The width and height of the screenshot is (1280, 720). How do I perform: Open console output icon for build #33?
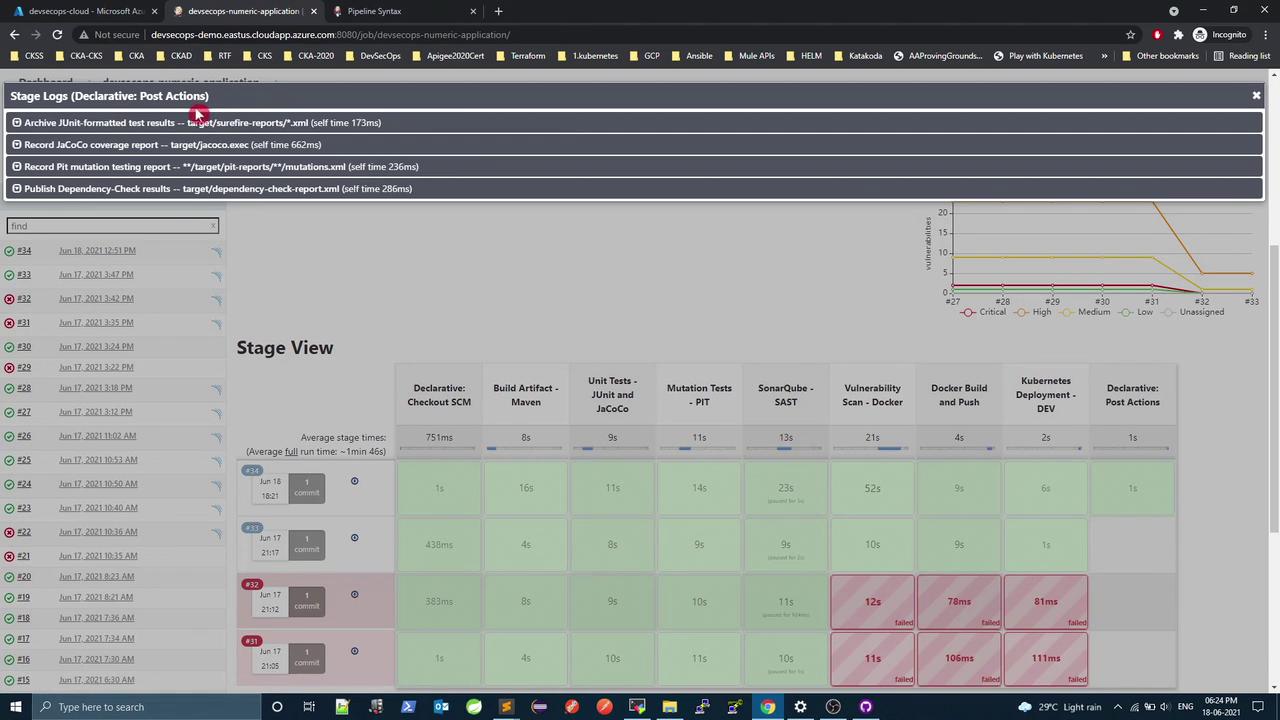216,275
